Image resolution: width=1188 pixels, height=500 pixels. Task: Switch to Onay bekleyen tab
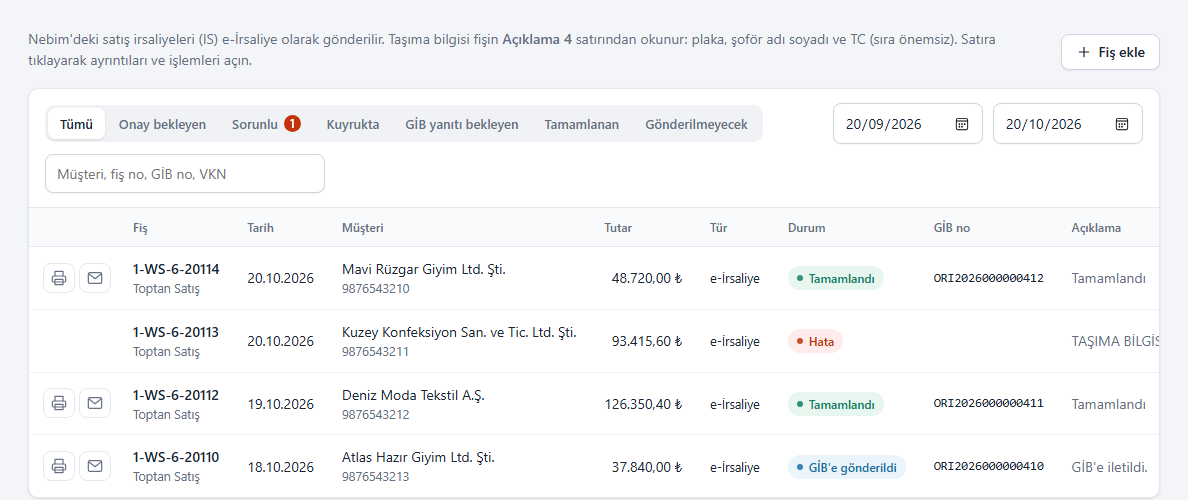162,124
